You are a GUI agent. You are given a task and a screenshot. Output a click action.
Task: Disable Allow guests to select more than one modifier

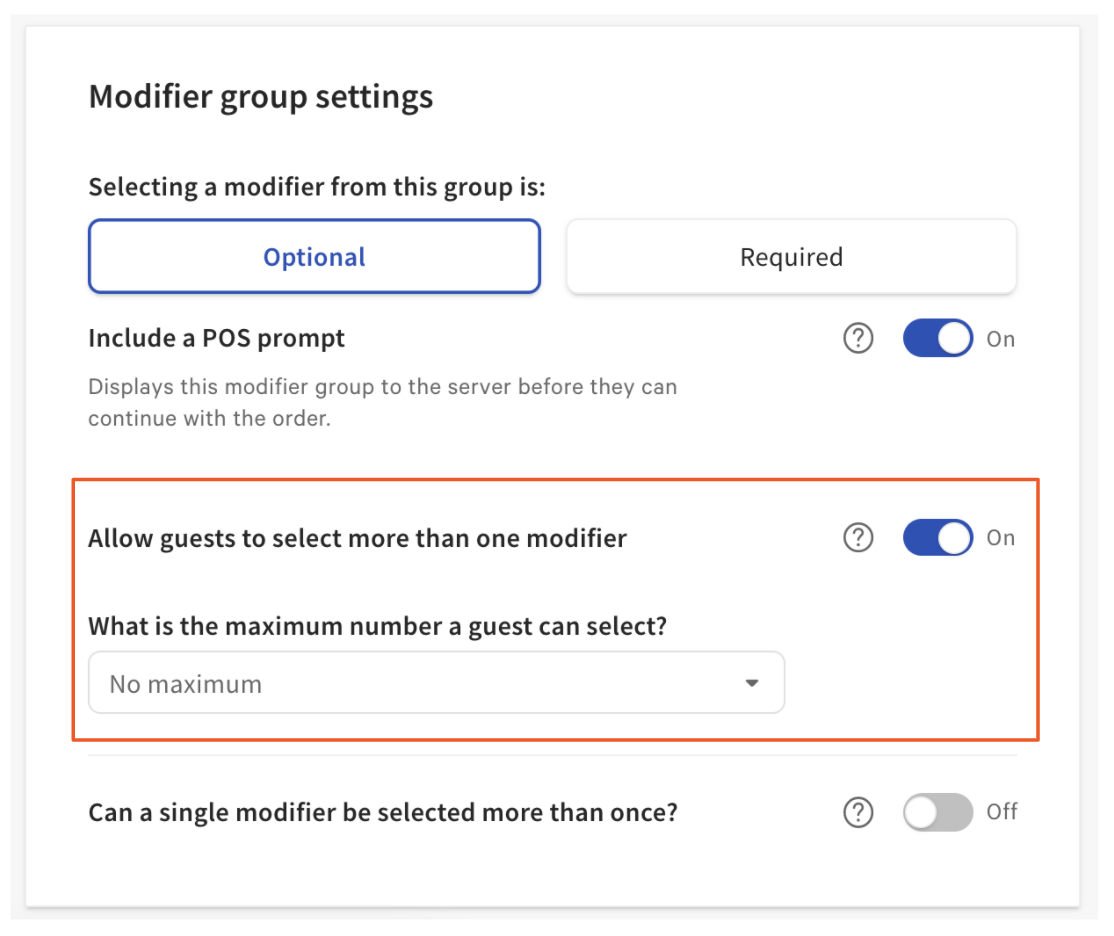(937, 538)
